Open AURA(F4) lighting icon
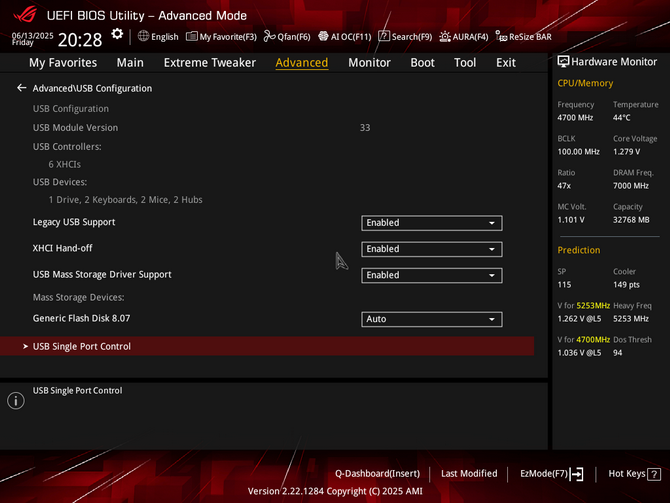The width and height of the screenshot is (670, 503). [445, 37]
